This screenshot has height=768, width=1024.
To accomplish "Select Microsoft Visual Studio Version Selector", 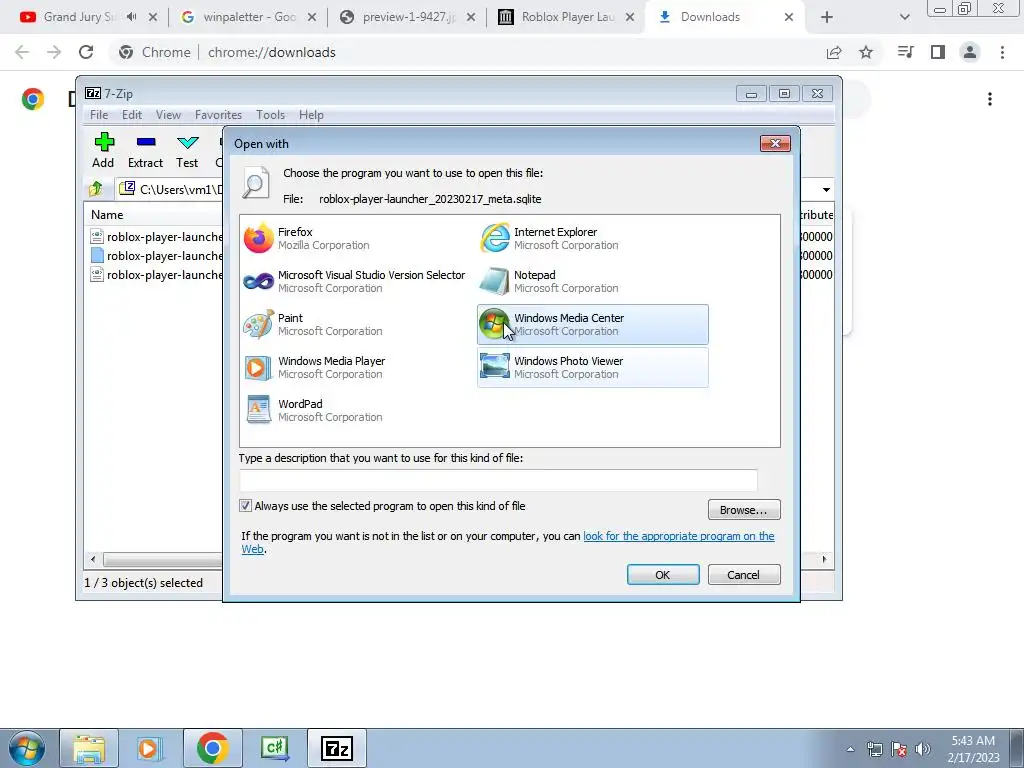I will (x=356, y=281).
